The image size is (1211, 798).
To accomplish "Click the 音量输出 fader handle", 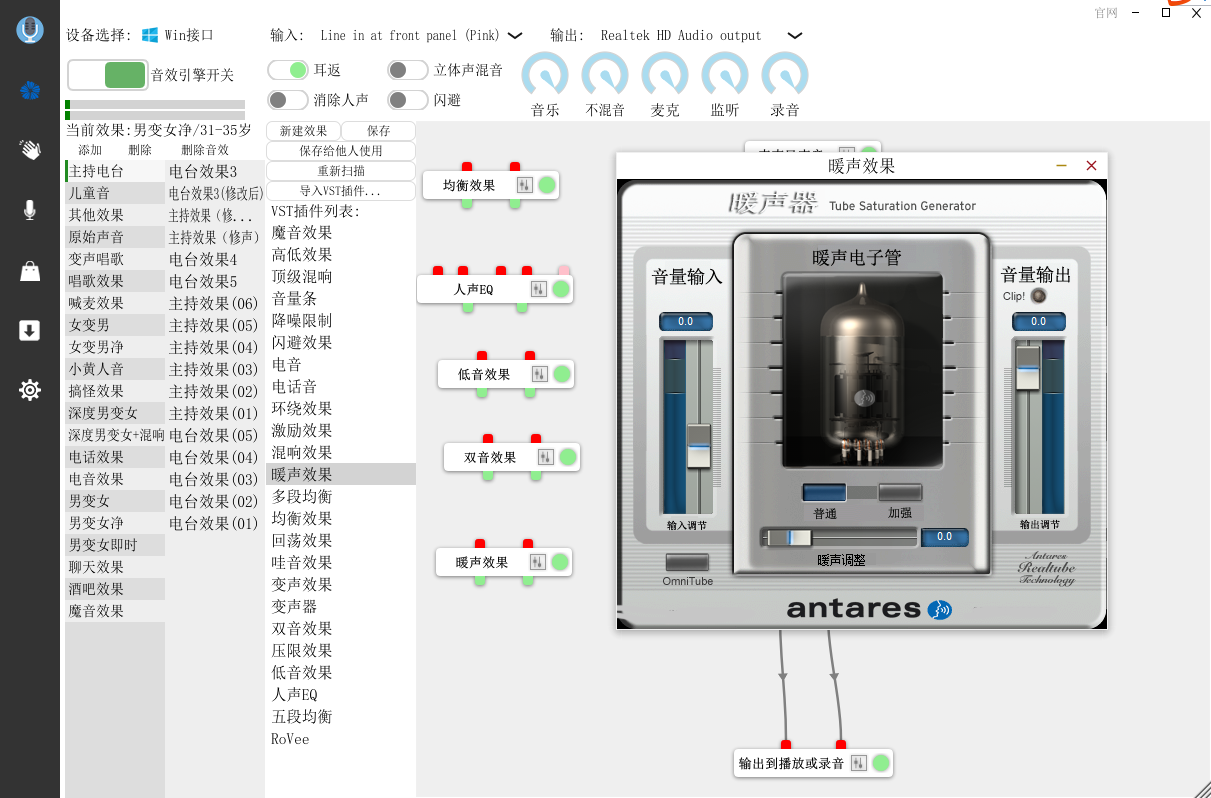I will point(1028,368).
